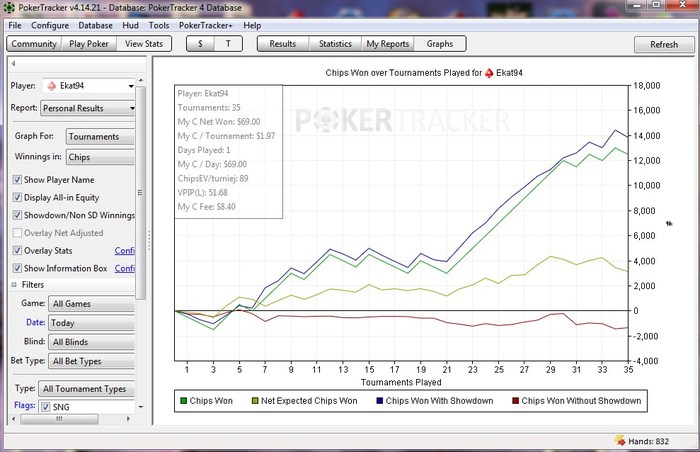Switch to the Community tab
This screenshot has width=700, height=452.
pyautogui.click(x=34, y=44)
